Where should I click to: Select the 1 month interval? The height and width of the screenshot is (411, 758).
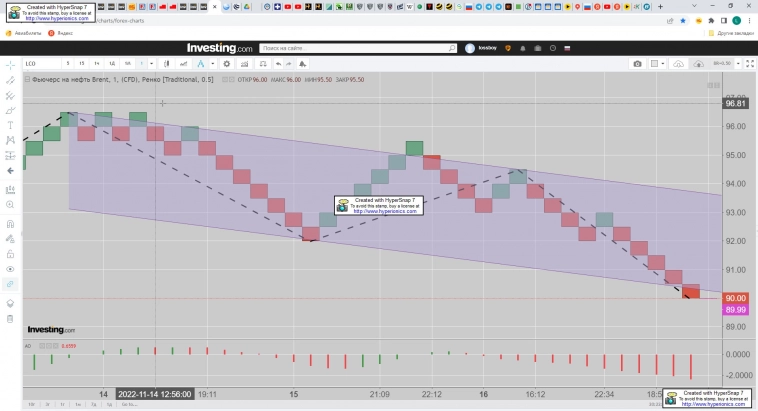[128, 64]
